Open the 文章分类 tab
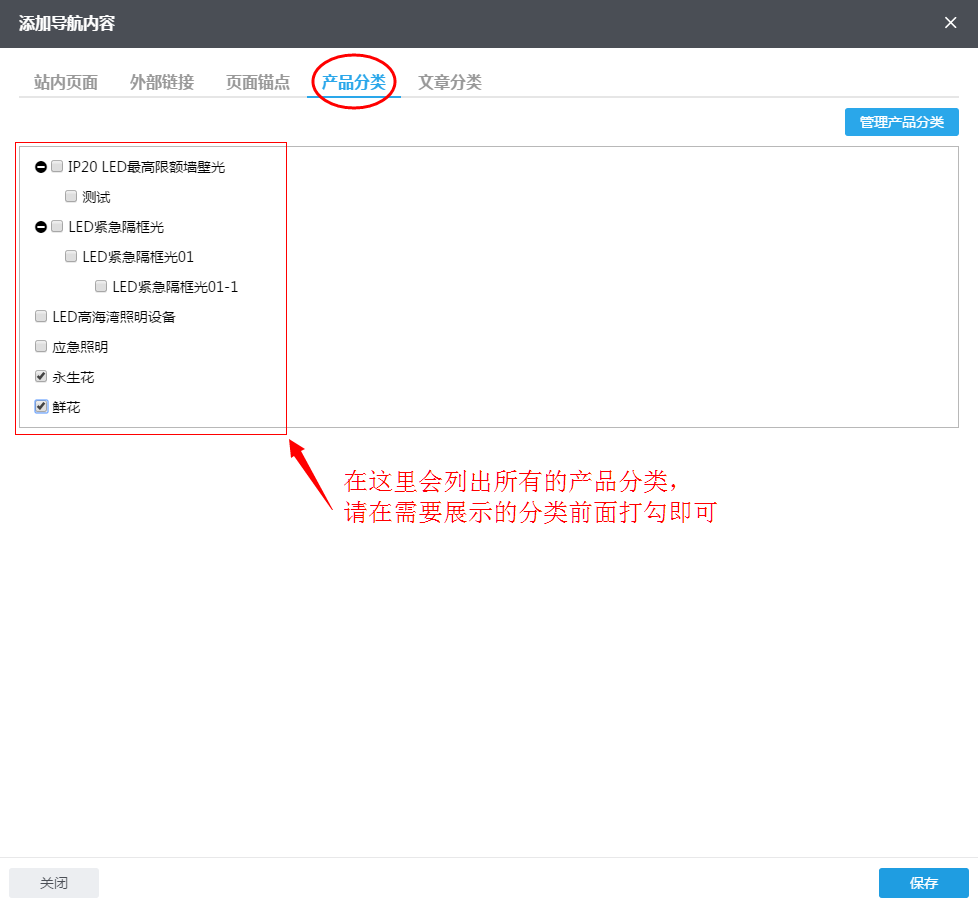This screenshot has width=978, height=904. (x=449, y=83)
